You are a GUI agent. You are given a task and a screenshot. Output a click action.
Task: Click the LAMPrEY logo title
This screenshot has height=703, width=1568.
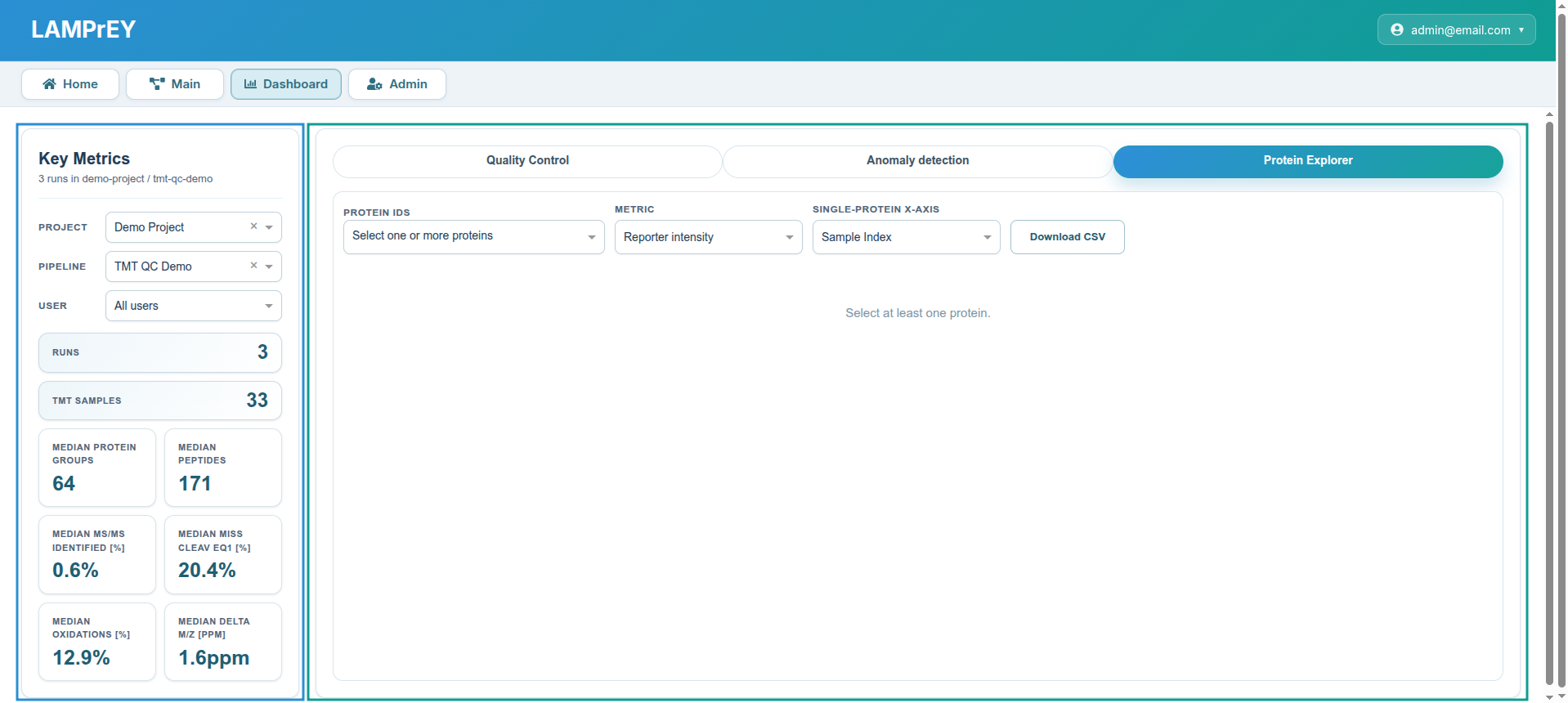coord(83,29)
